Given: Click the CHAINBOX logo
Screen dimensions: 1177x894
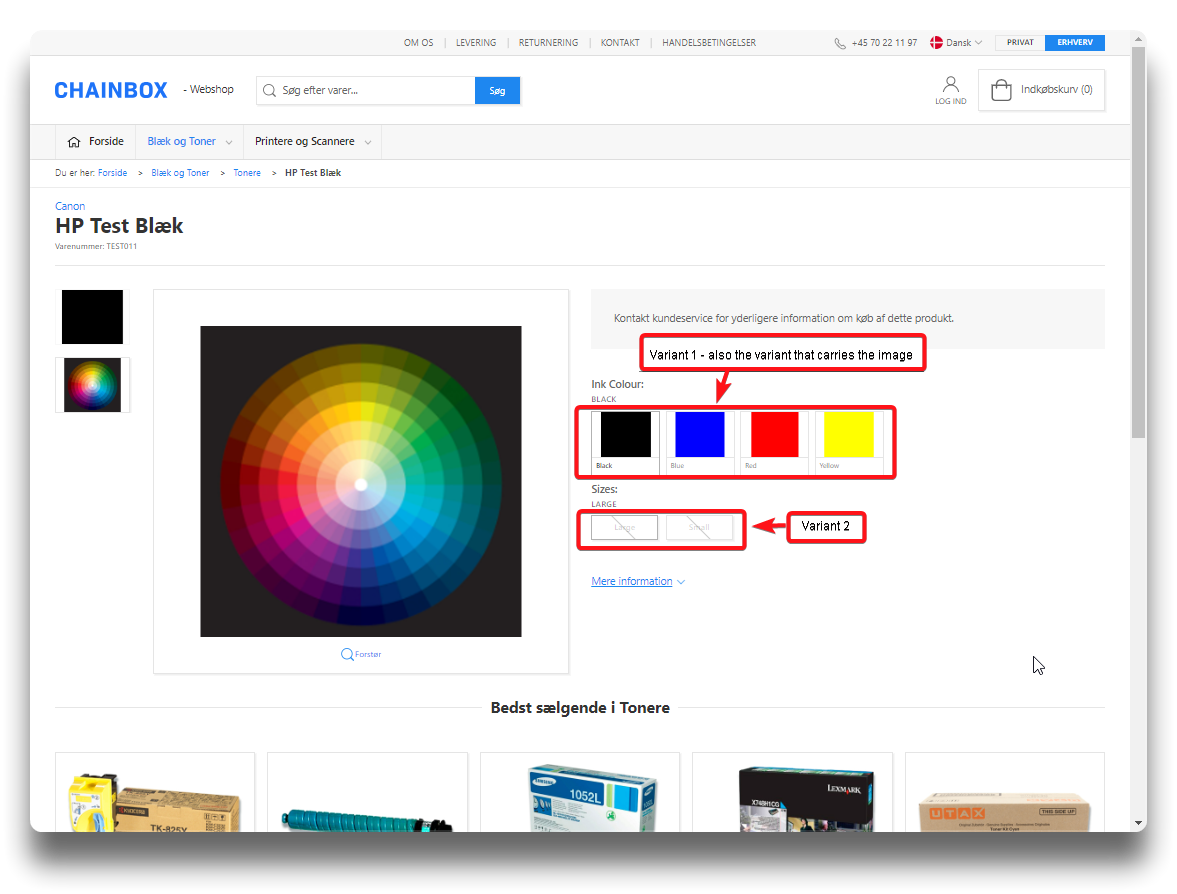Looking at the screenshot, I should (111, 90).
